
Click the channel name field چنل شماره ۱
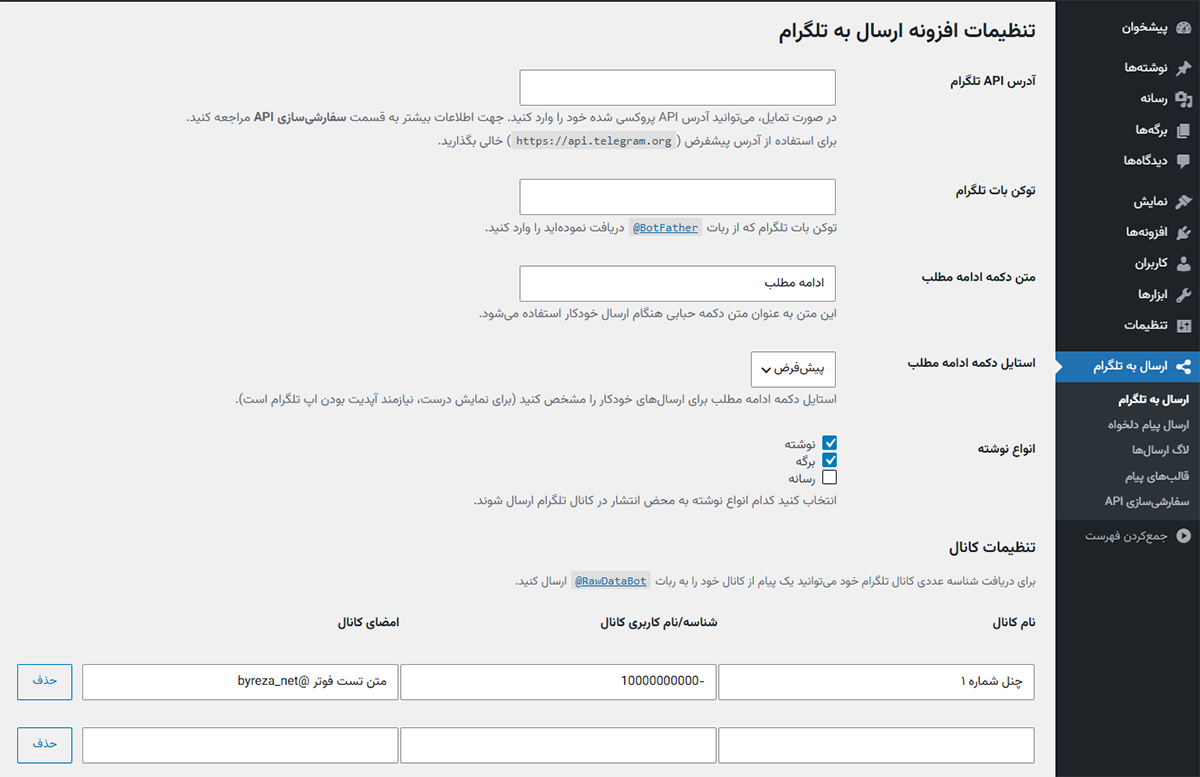pos(877,681)
